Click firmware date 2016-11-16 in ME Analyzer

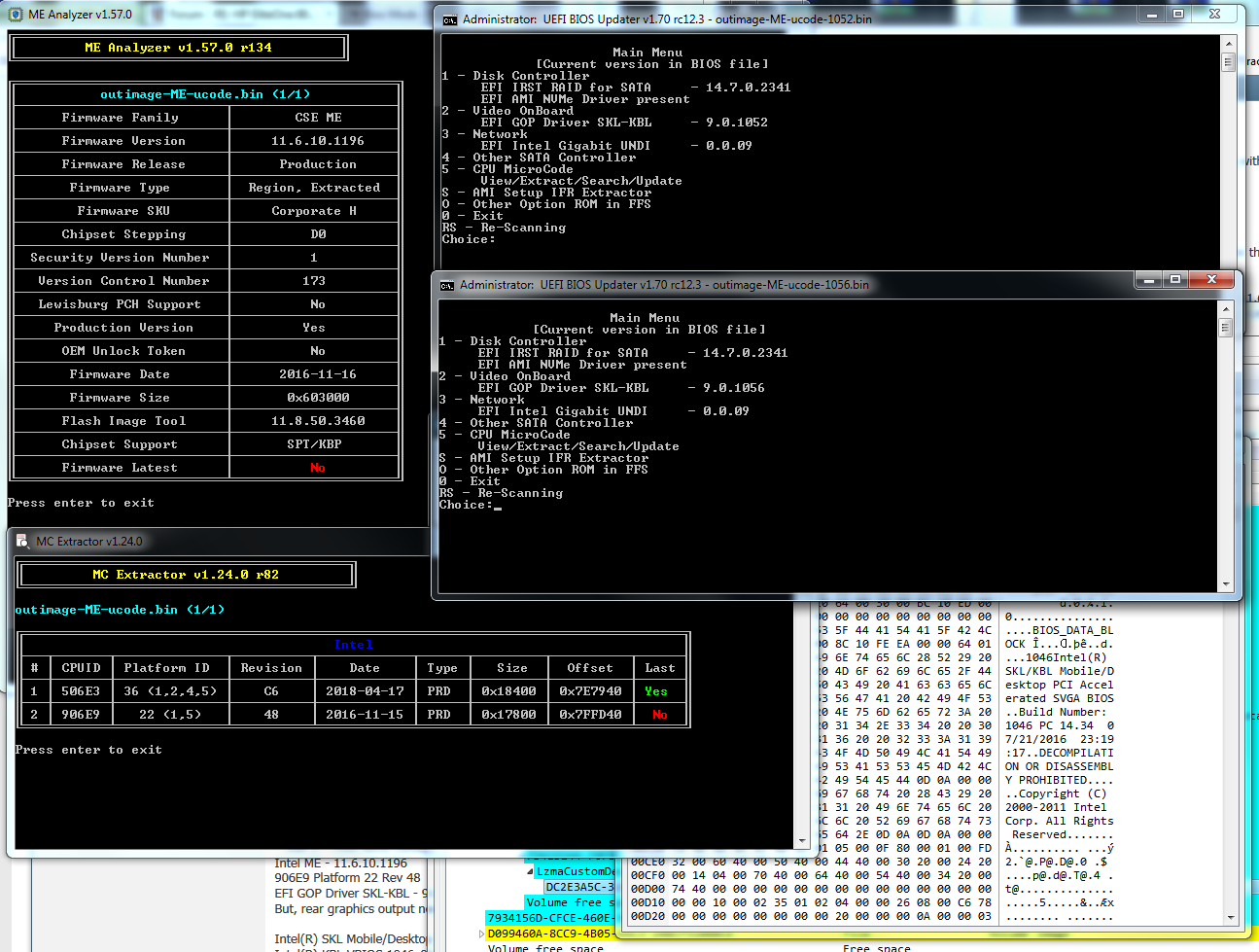pos(318,374)
